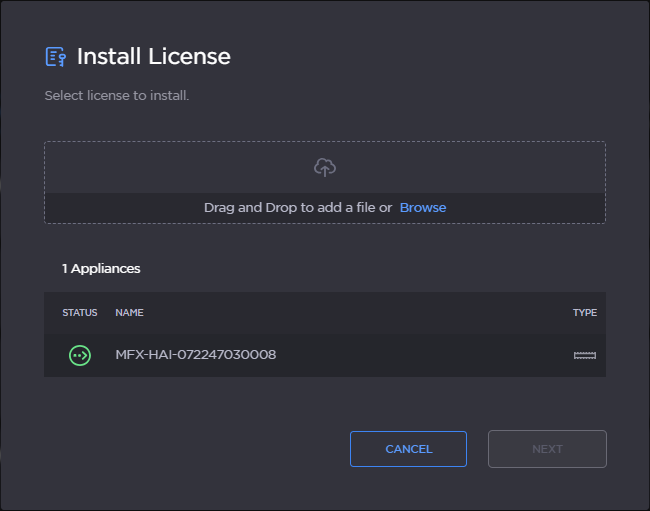The image size is (650, 511).
Task: Select the MFX-HAI-072247030008 appliance name
Action: click(196, 355)
